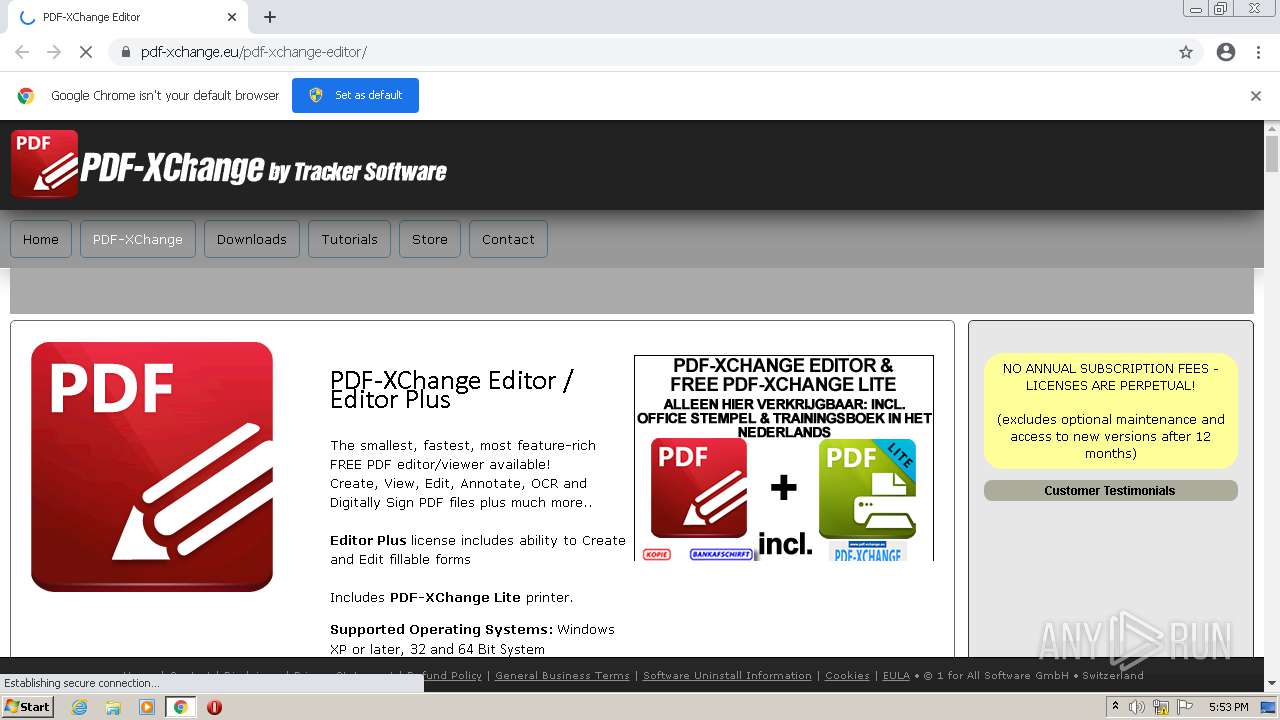Go to the Downloads page

252,239
